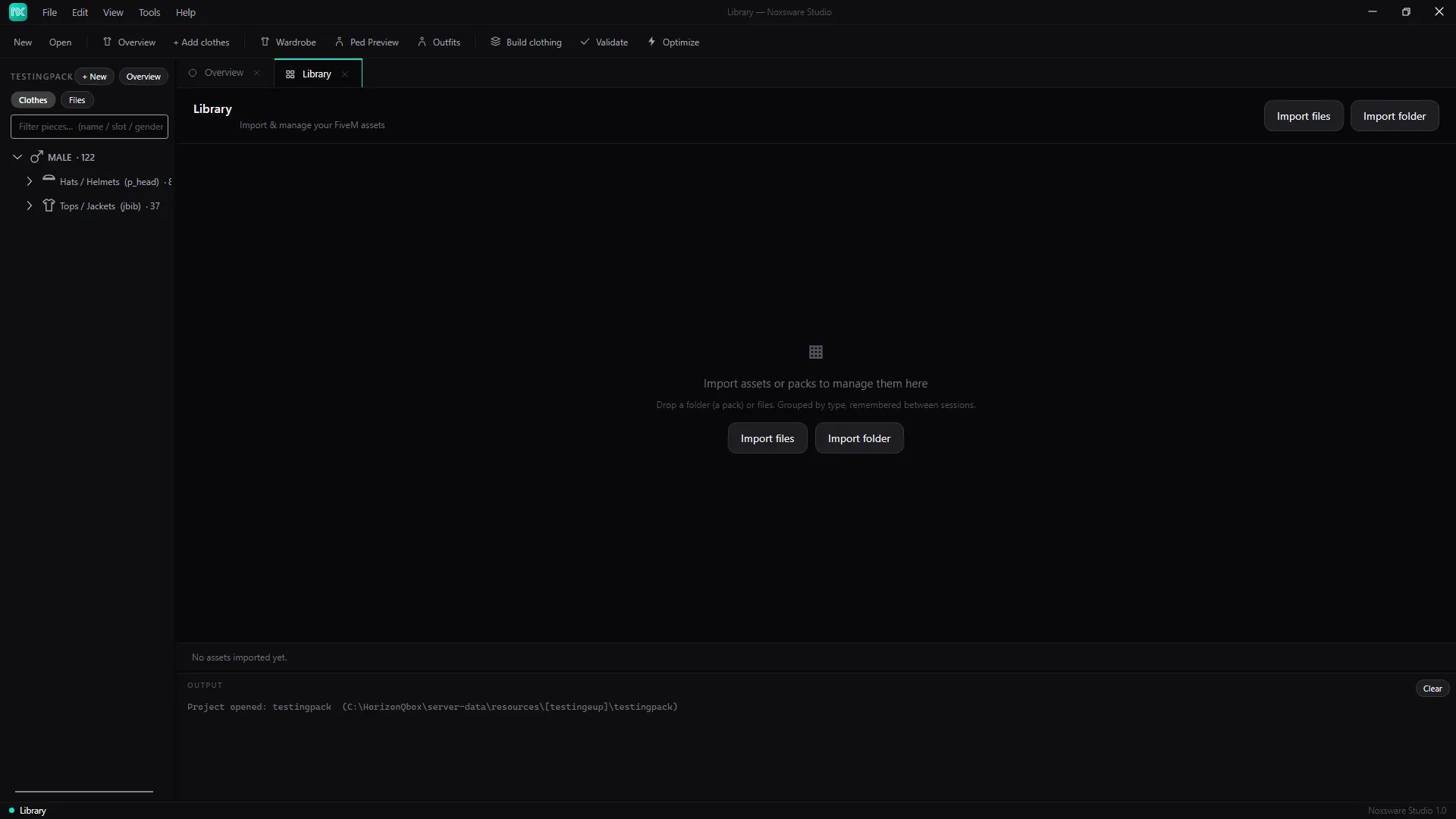
Task: Close the Overview tab
Action: (x=256, y=73)
